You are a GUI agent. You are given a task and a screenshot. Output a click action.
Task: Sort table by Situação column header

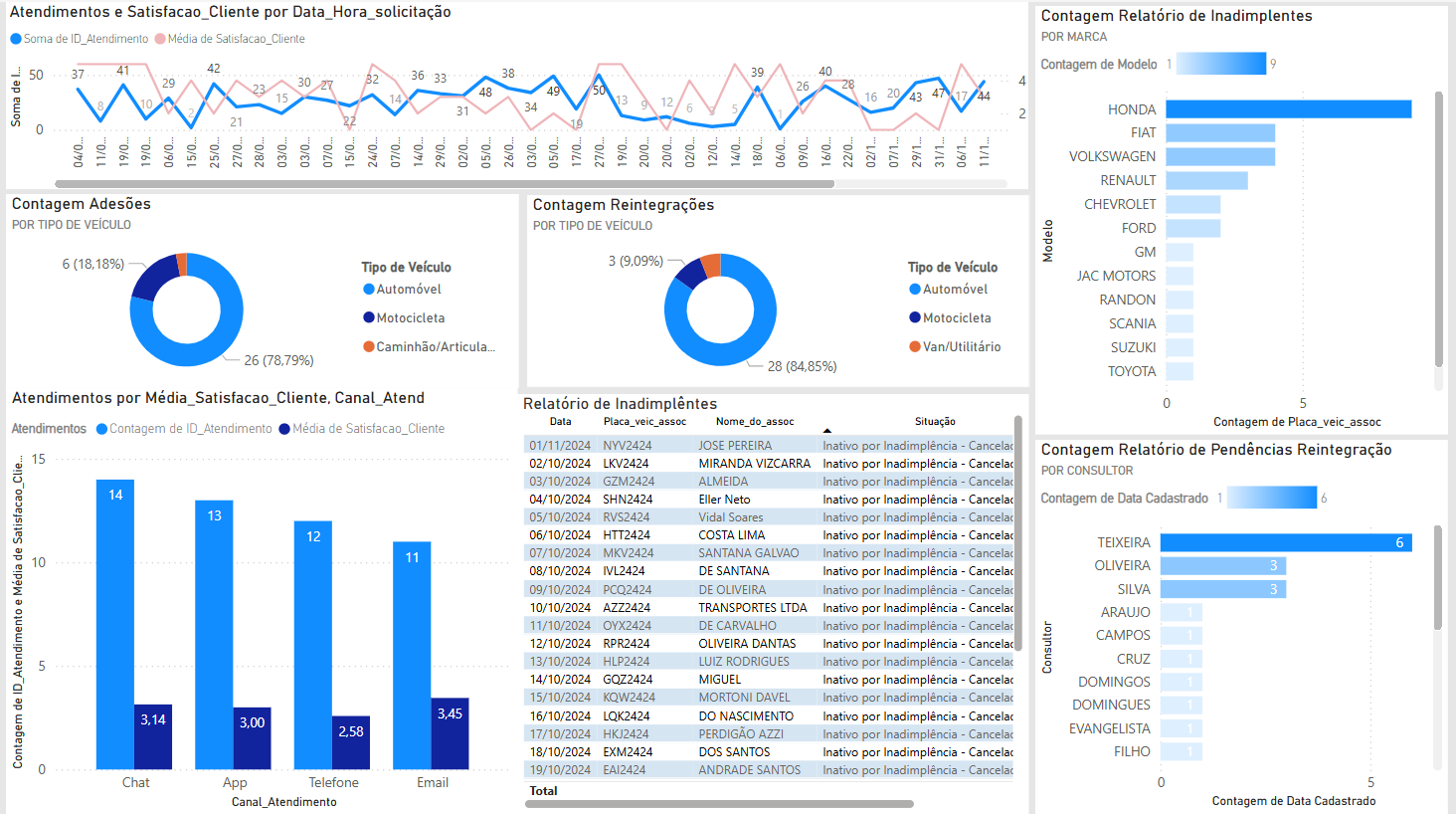[935, 422]
